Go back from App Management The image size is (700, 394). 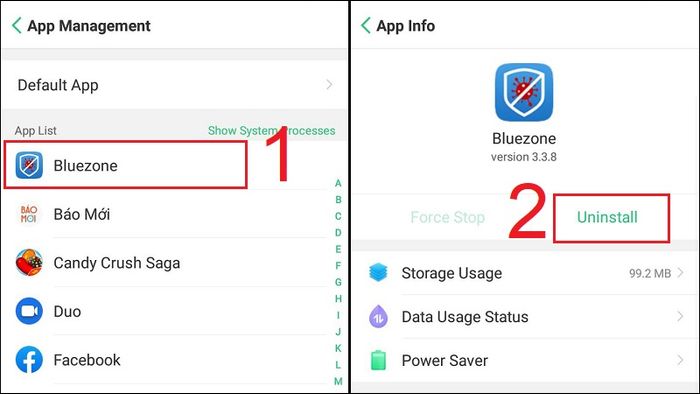pyautogui.click(x=17, y=25)
